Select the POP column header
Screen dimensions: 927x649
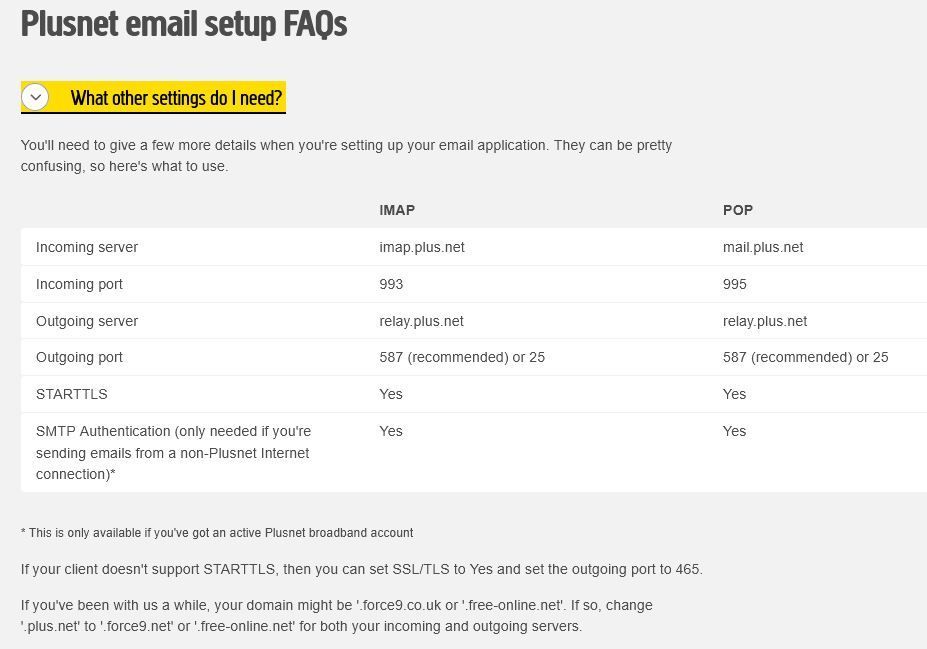(x=737, y=210)
